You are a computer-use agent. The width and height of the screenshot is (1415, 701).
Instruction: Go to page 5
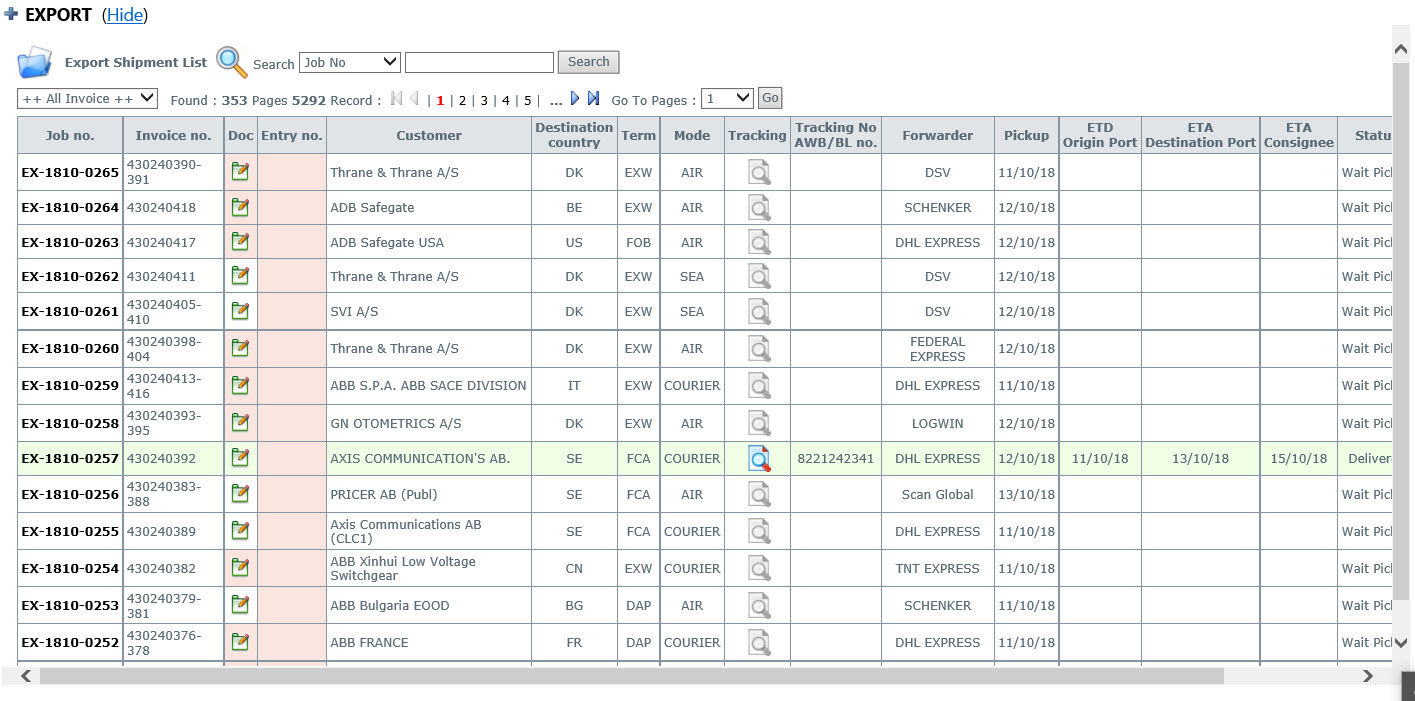point(528,100)
